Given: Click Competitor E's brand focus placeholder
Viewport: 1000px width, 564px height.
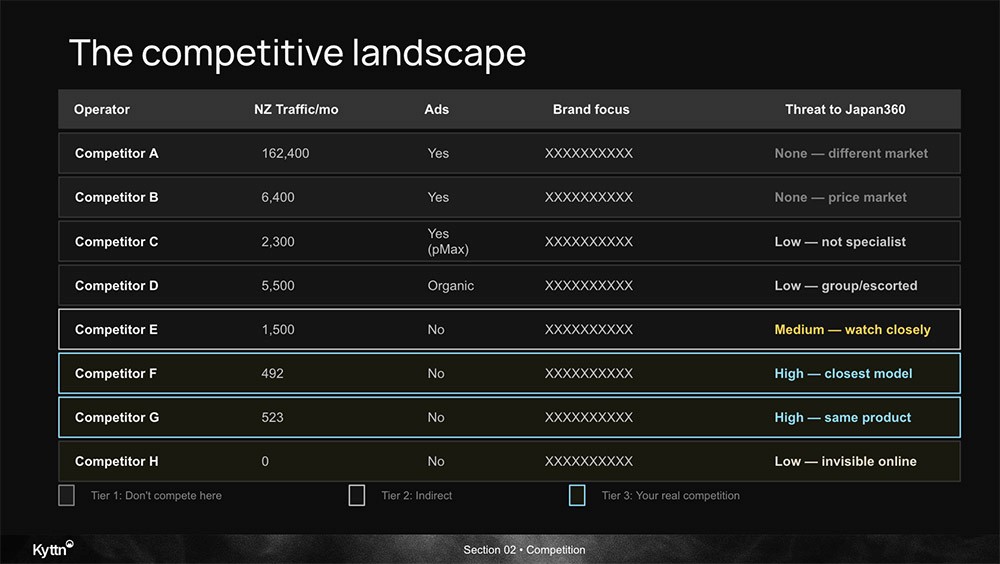Looking at the screenshot, I should tap(589, 330).
